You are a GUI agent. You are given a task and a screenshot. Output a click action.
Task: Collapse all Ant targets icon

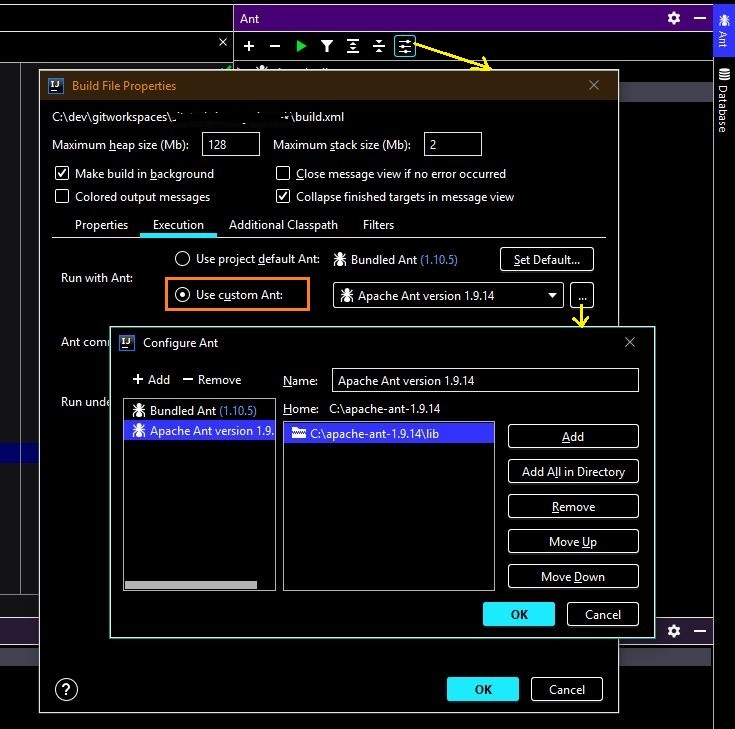tap(379, 46)
